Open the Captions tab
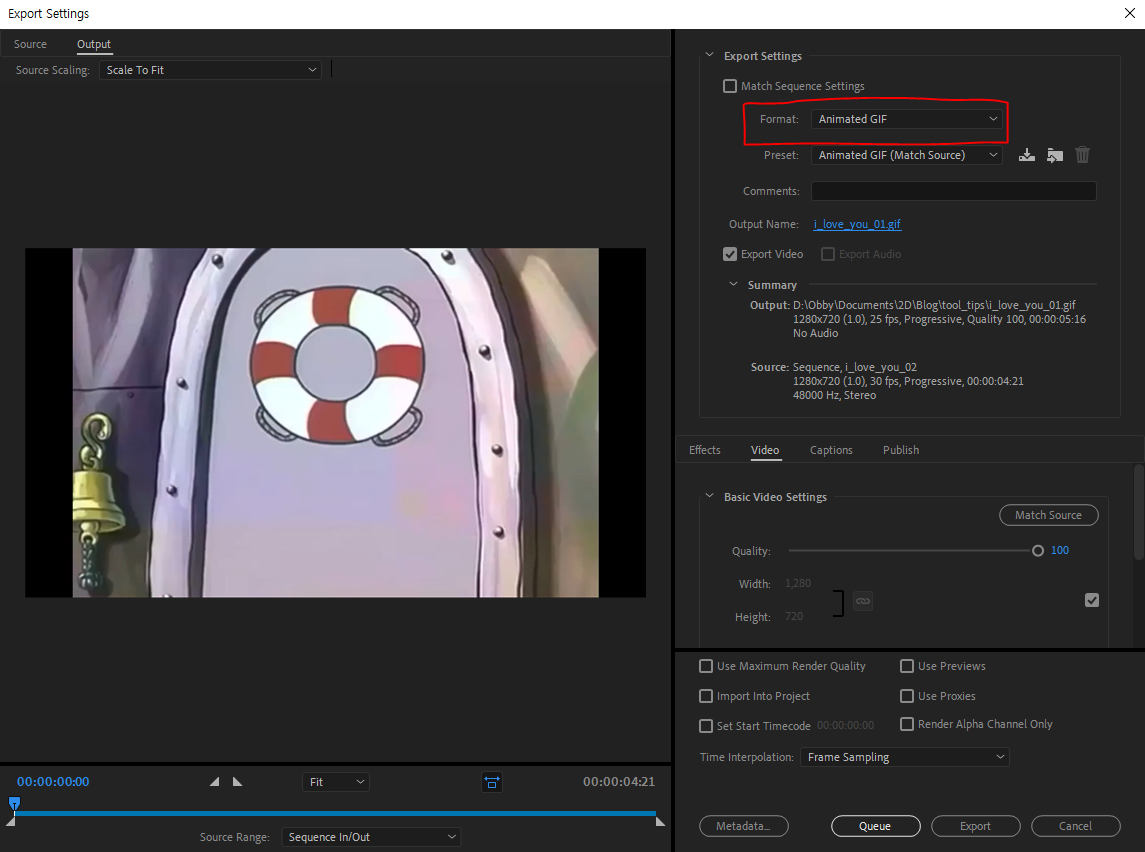Image resolution: width=1145 pixels, height=852 pixels. tap(831, 450)
